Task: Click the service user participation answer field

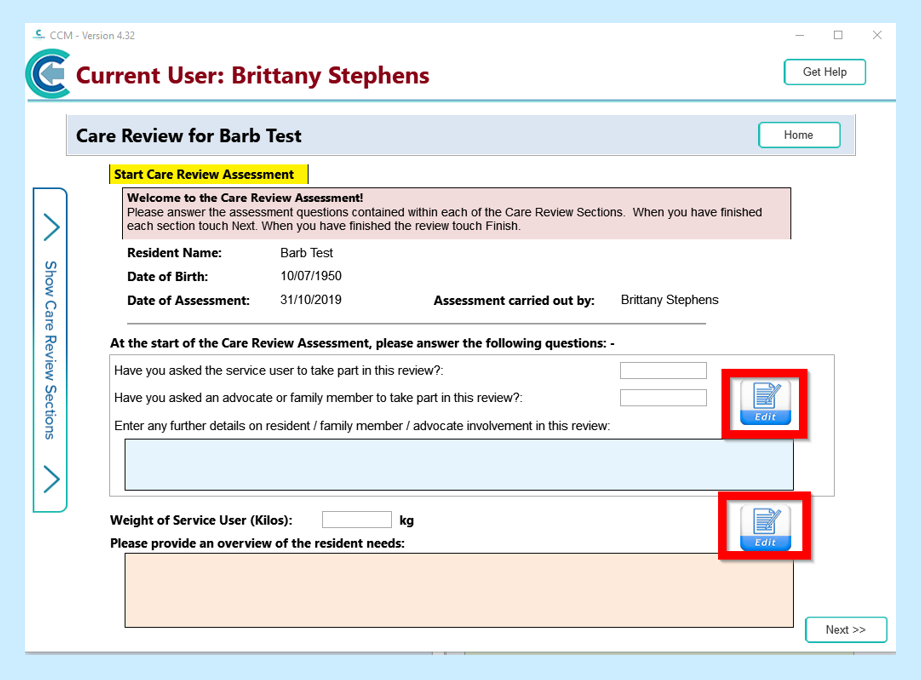Action: pyautogui.click(x=663, y=371)
